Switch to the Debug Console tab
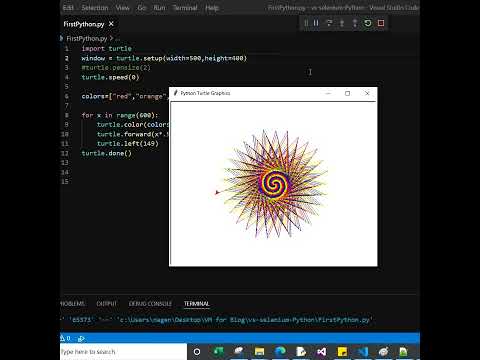This screenshot has width=480, height=360. (150, 304)
